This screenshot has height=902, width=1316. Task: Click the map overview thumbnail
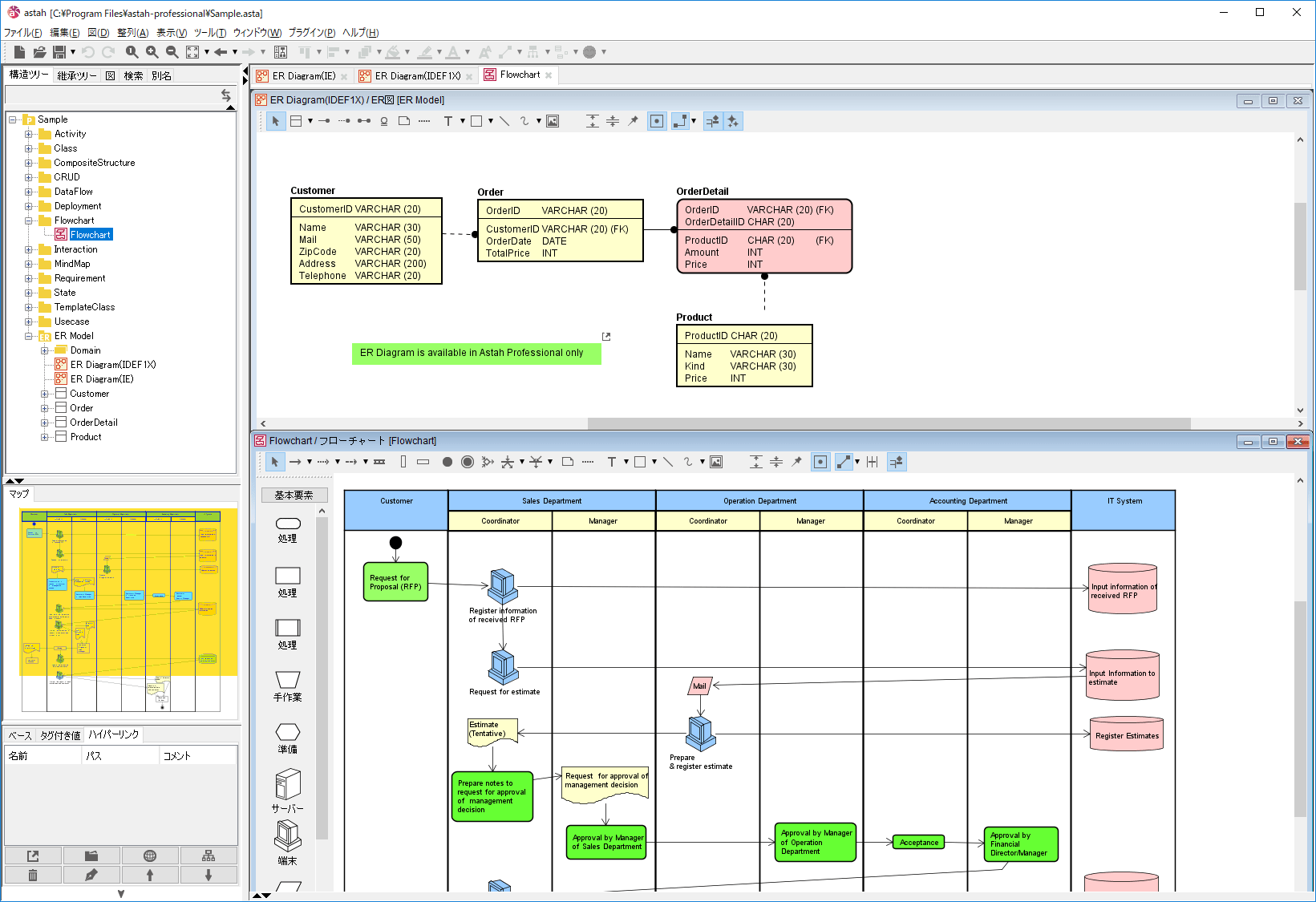[x=120, y=609]
